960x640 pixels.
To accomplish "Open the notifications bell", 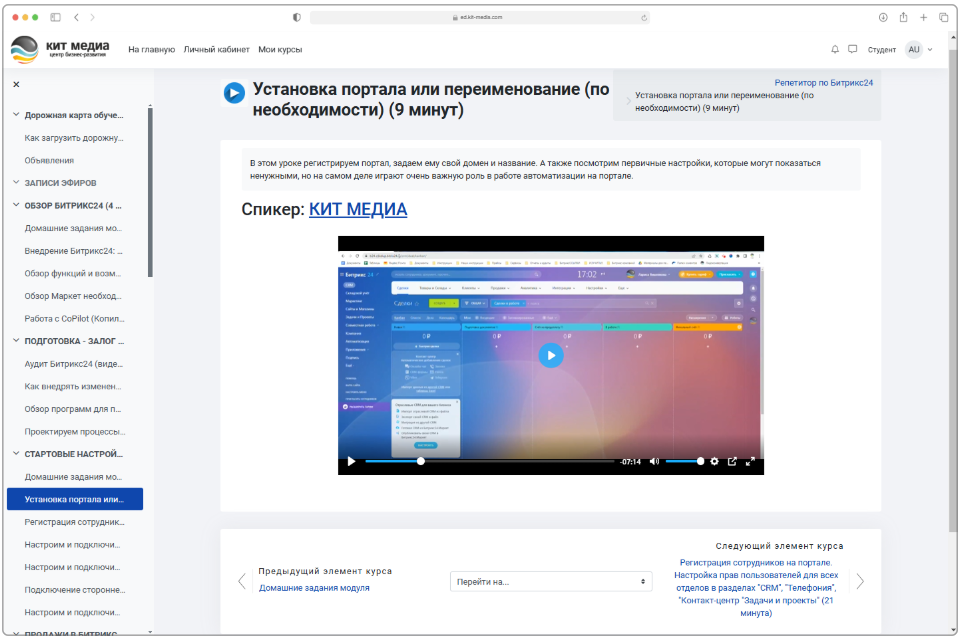I will [x=835, y=49].
